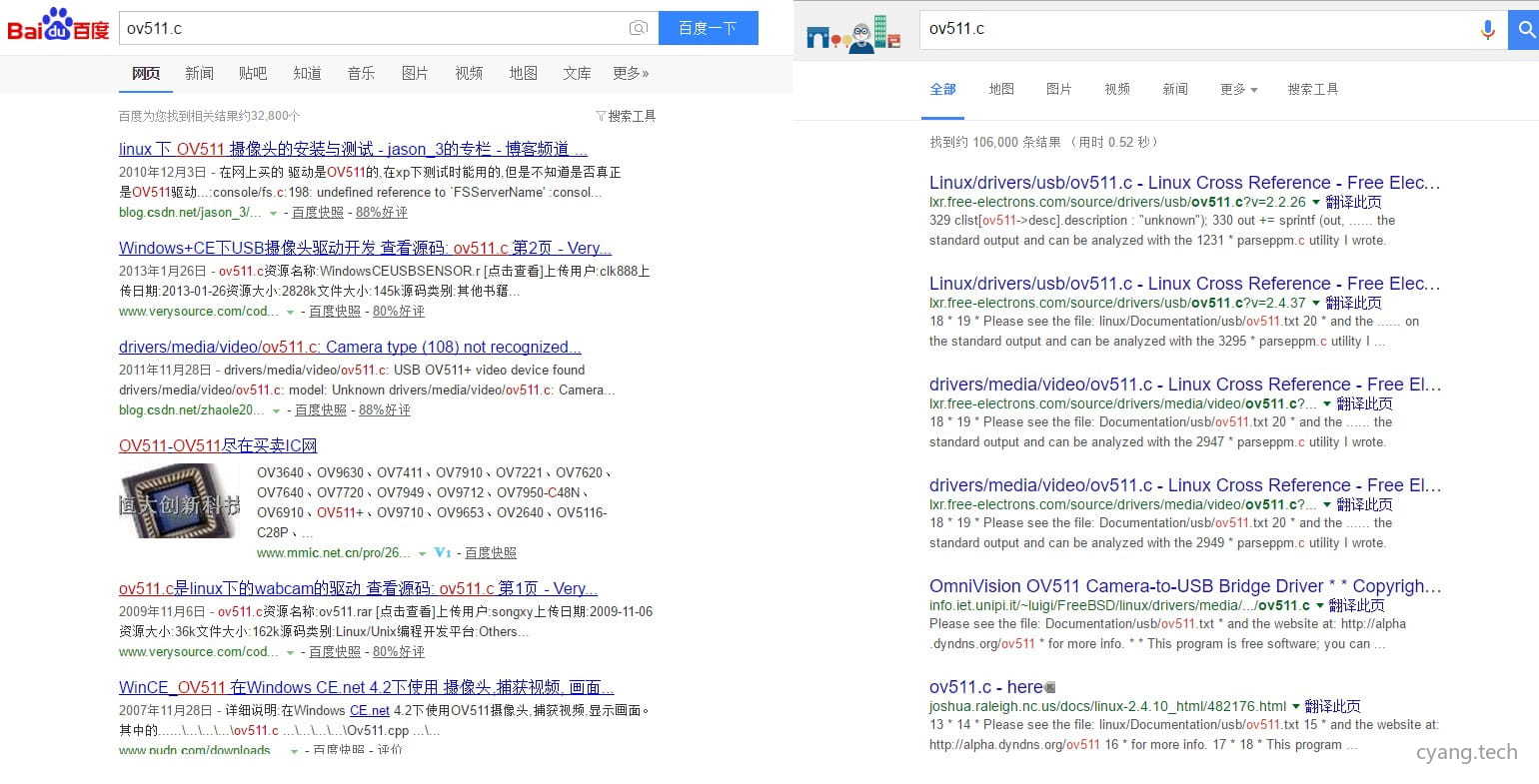Switch to Google's 视频 tab
Viewport: 1539px width, 784px height.
(x=1116, y=89)
